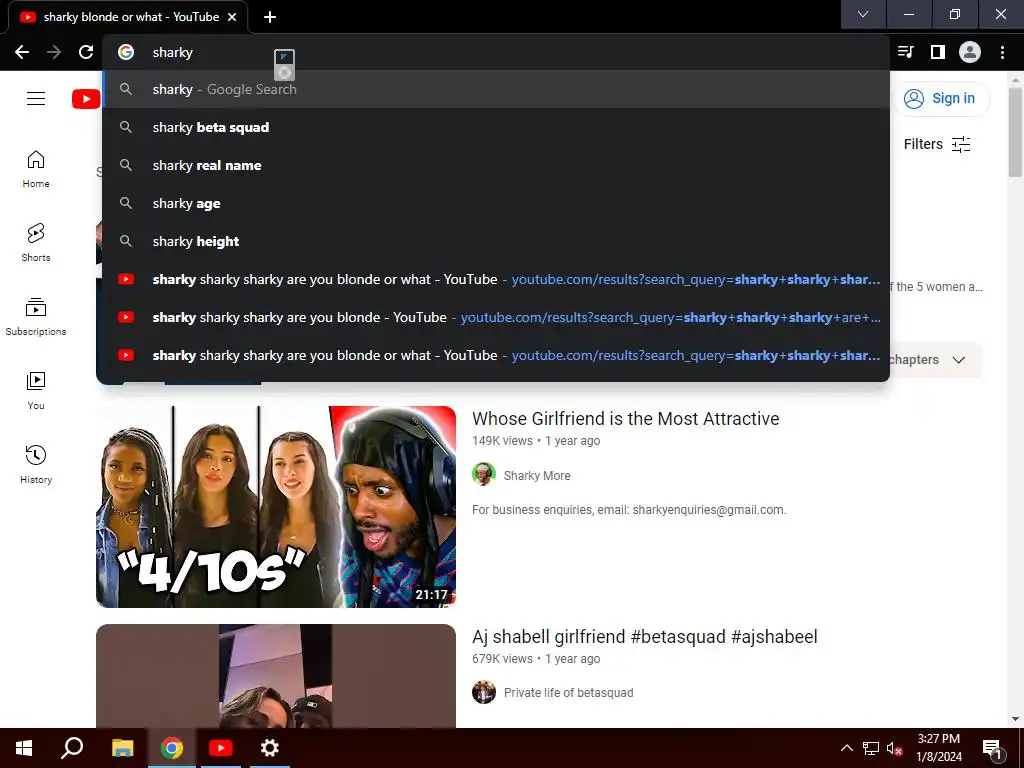The image size is (1024, 768).
Task: Click the Google icon in address bar
Action: point(126,52)
